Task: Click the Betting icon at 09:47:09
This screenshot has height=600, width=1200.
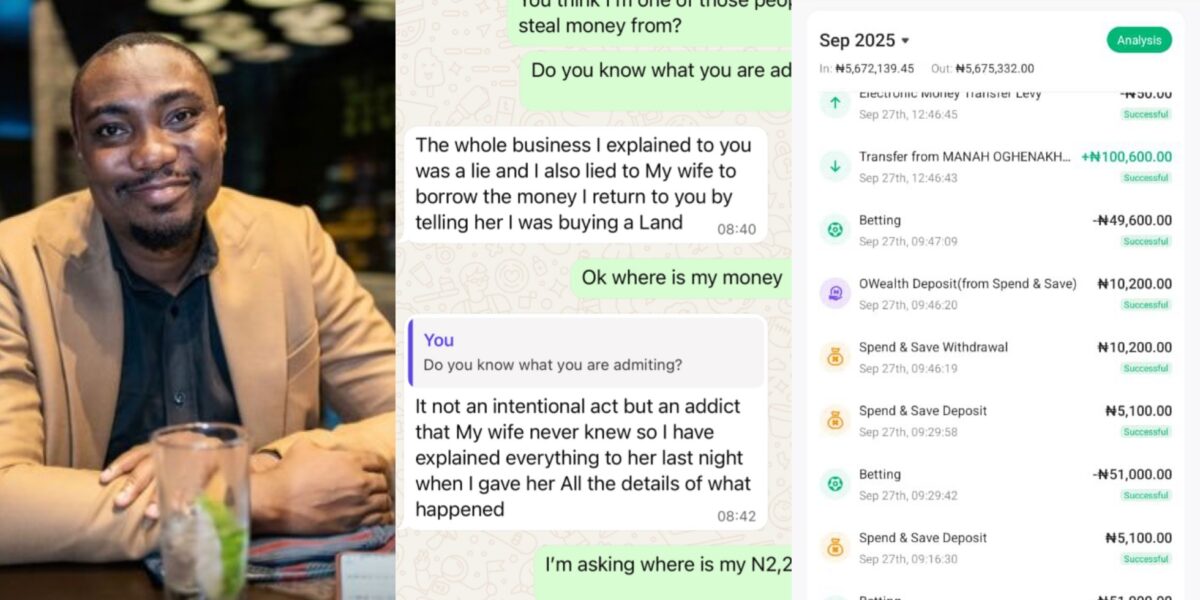Action: [835, 230]
